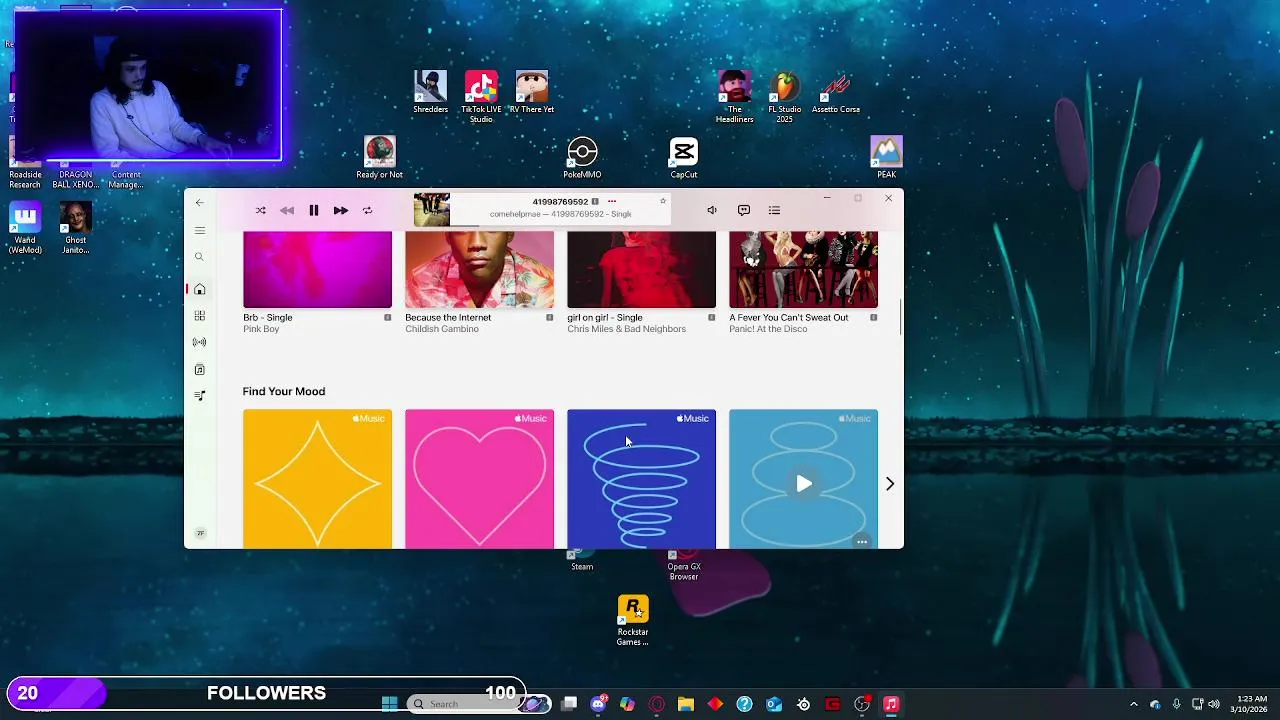Open the blue swirl mood playlist tile
The image size is (1280, 720).
click(x=641, y=479)
